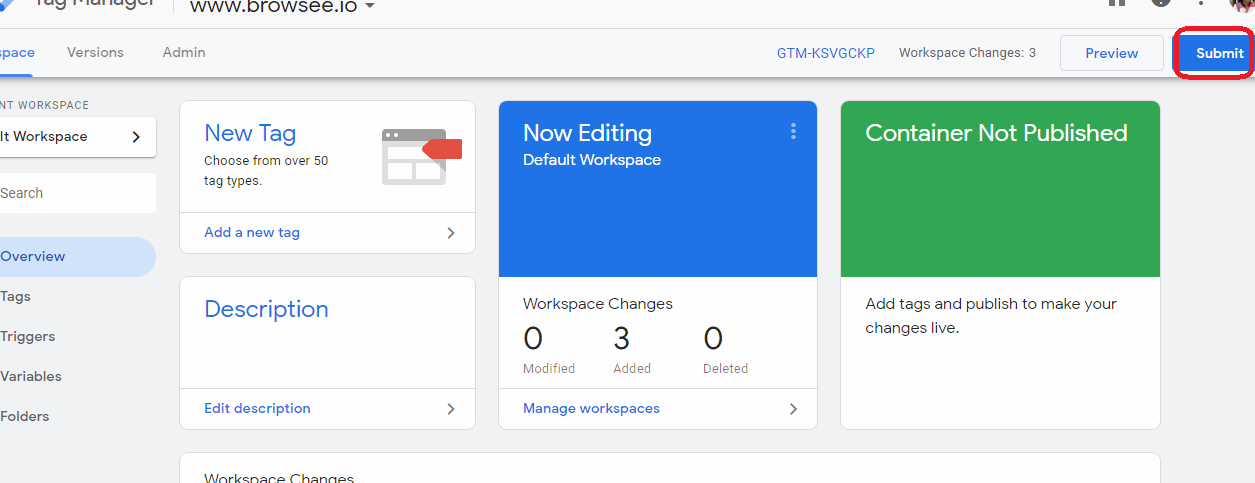
Task: Click the Now Editing heading
Action: 587,133
